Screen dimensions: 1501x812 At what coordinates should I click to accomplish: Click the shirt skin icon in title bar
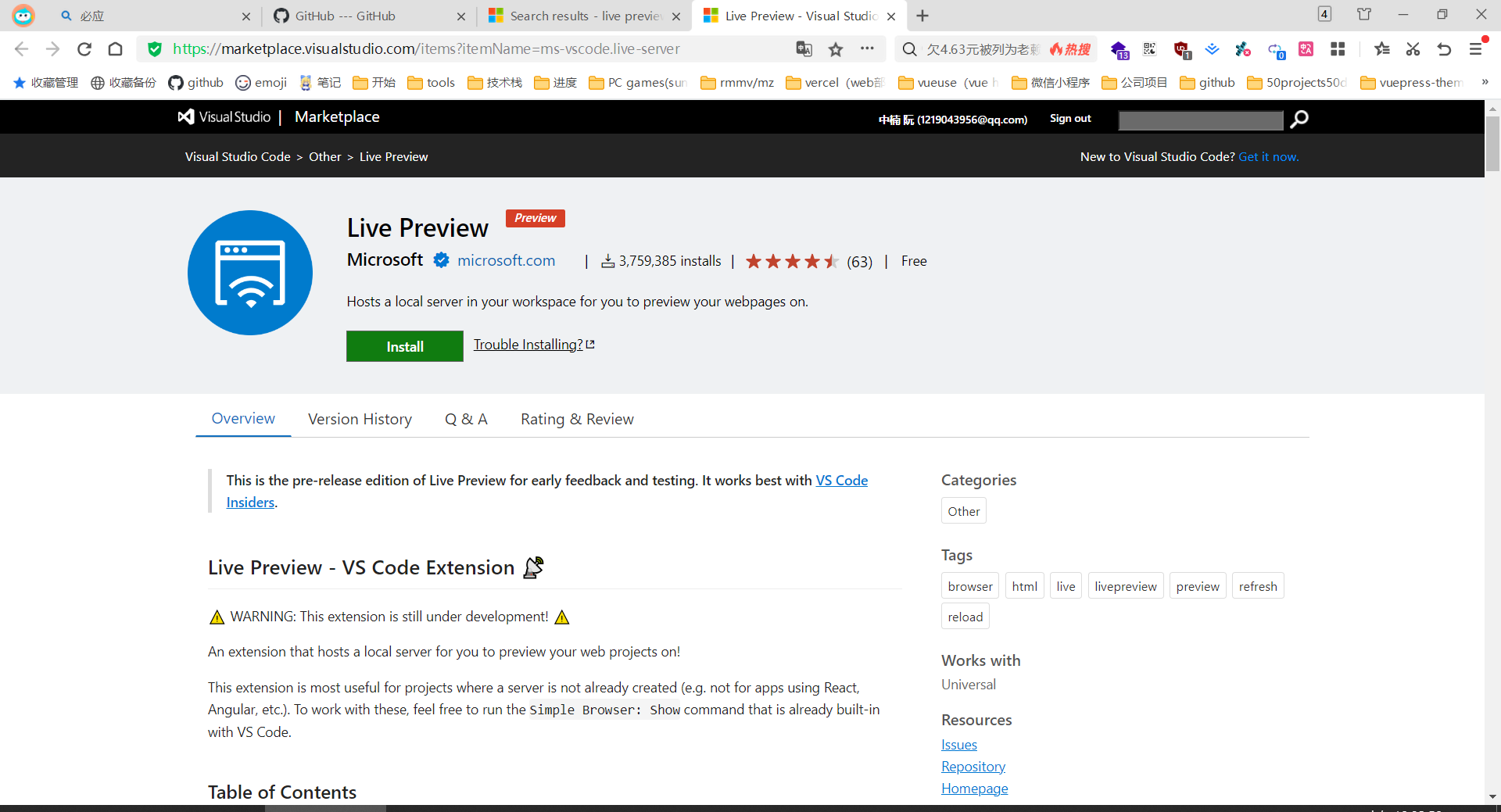(x=1364, y=14)
